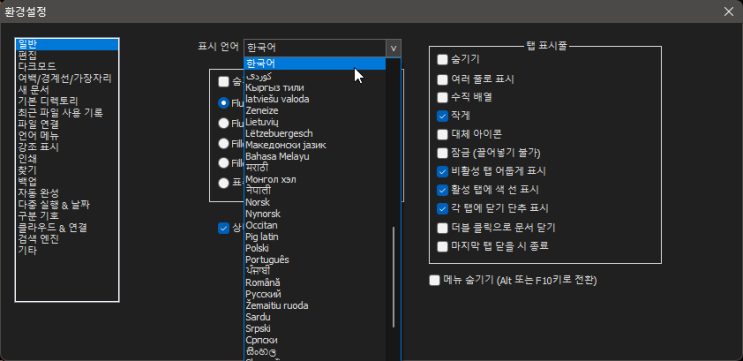743x361 pixels.
Task: Open 검색 엔진 settings
Action: 67,239
